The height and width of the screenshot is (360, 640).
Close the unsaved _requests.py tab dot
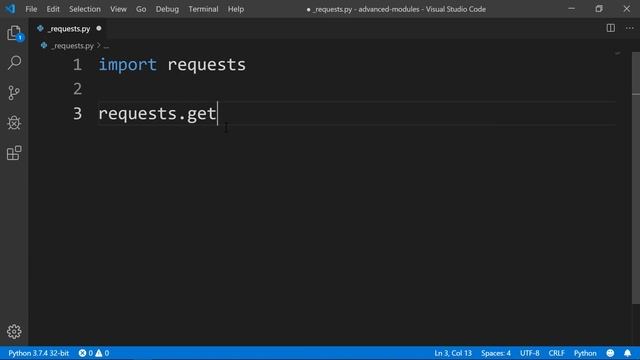pos(99,29)
